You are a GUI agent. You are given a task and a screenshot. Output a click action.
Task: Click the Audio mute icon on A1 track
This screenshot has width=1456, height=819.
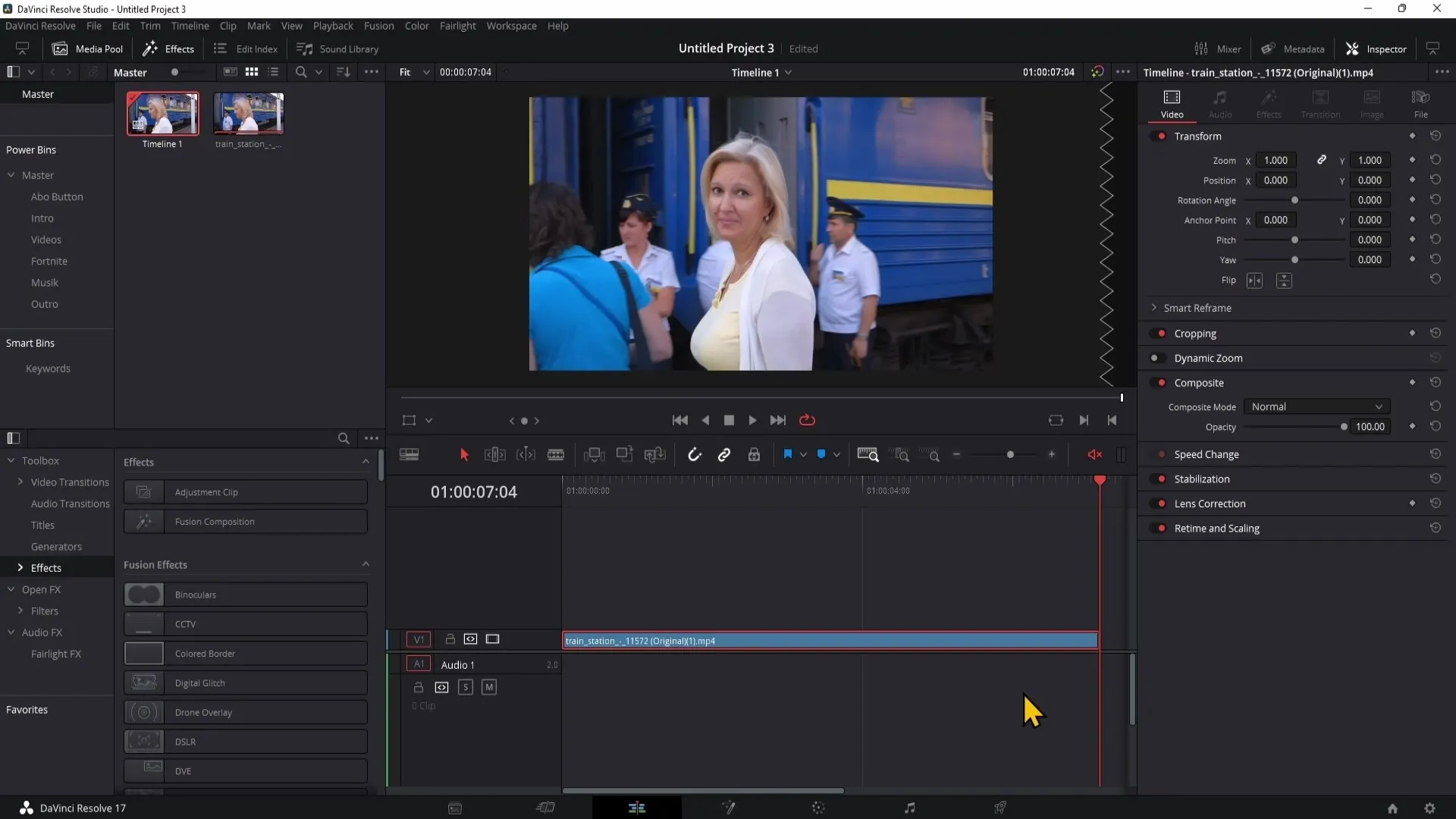tap(489, 688)
